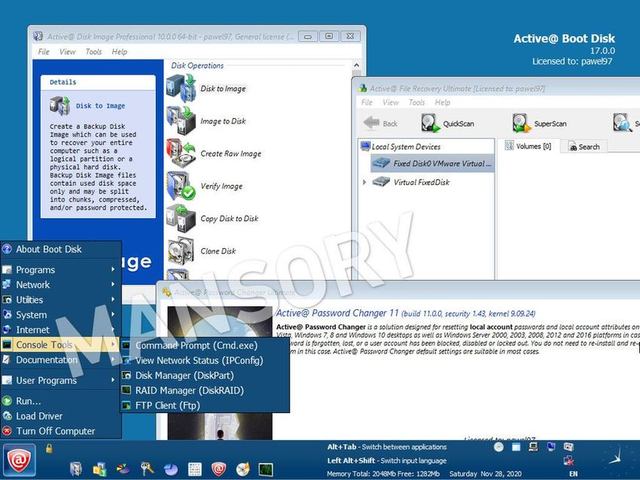Open the Help menu in Disk Image
The width and height of the screenshot is (640, 480).
click(x=120, y=52)
